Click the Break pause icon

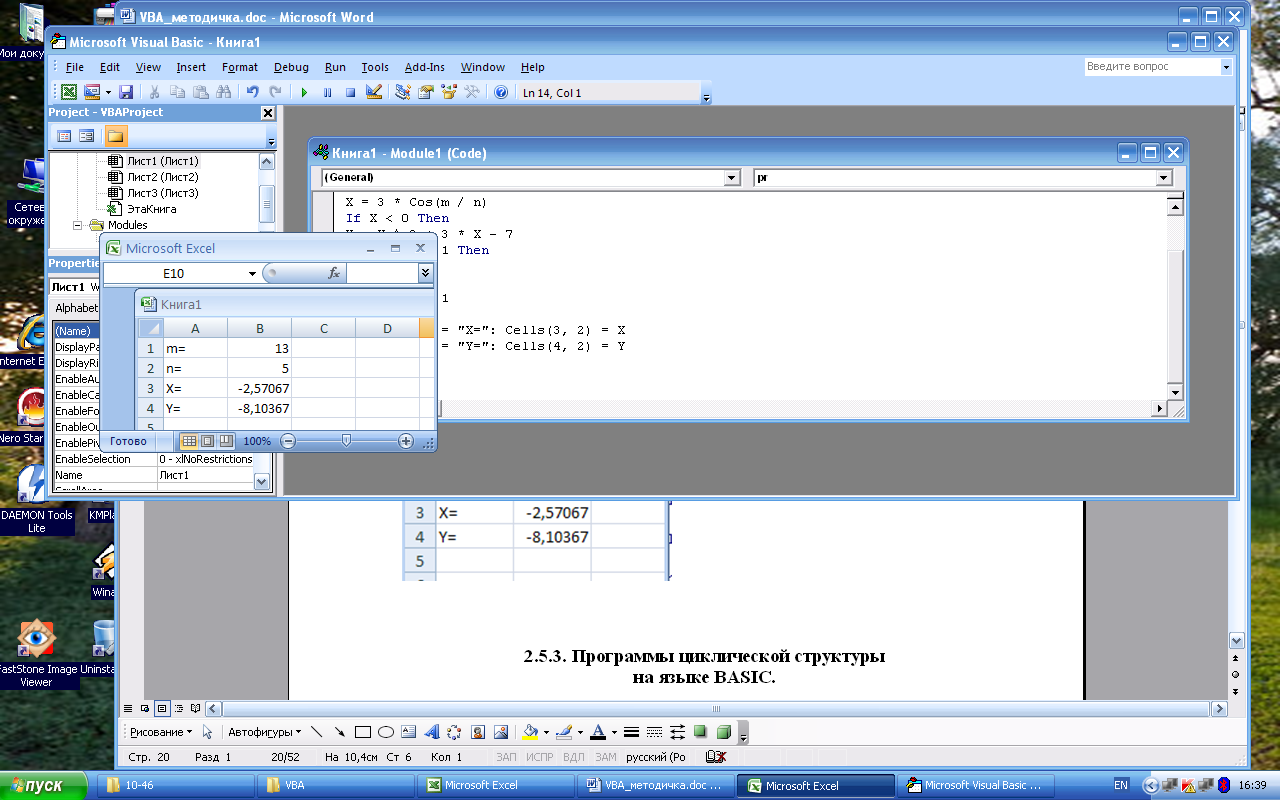pos(327,93)
